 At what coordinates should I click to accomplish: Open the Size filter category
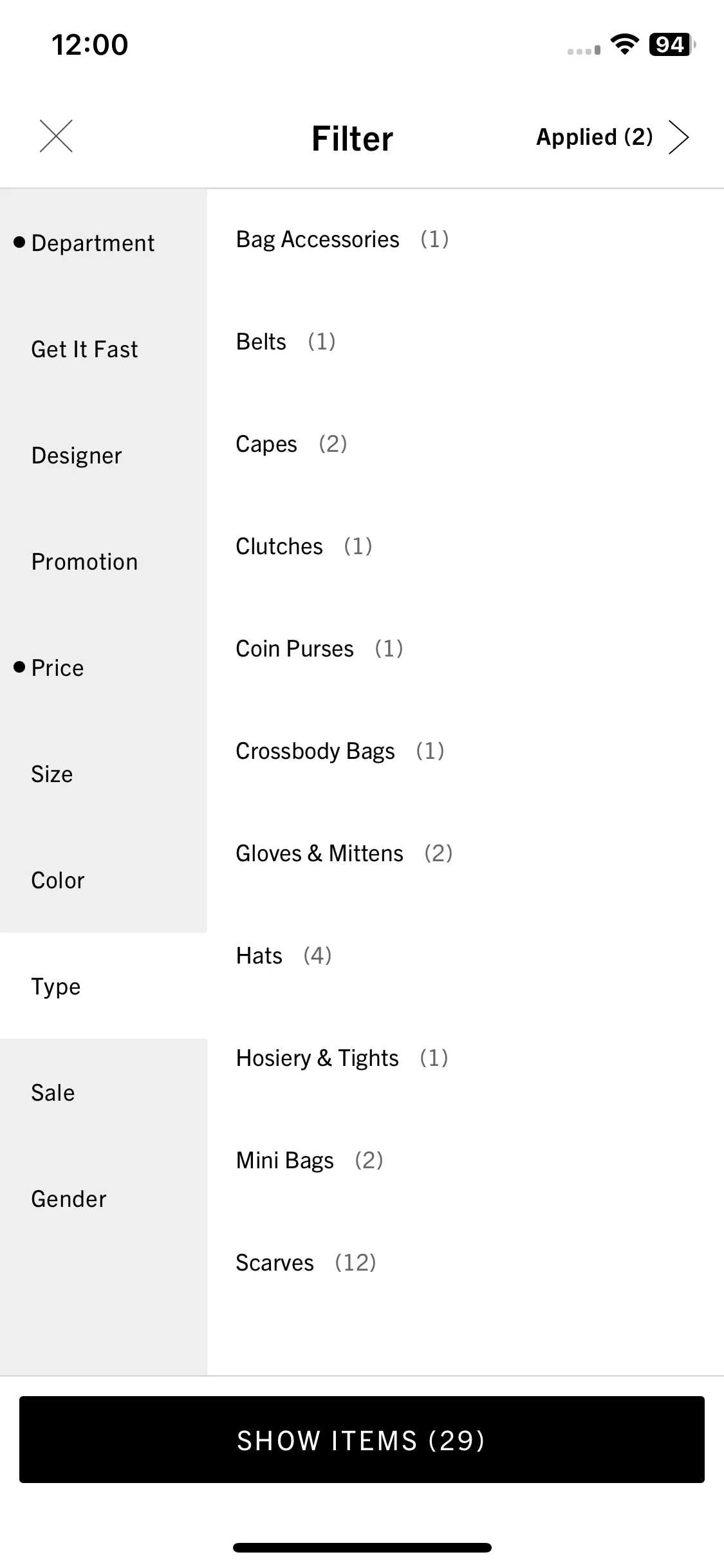point(104,774)
